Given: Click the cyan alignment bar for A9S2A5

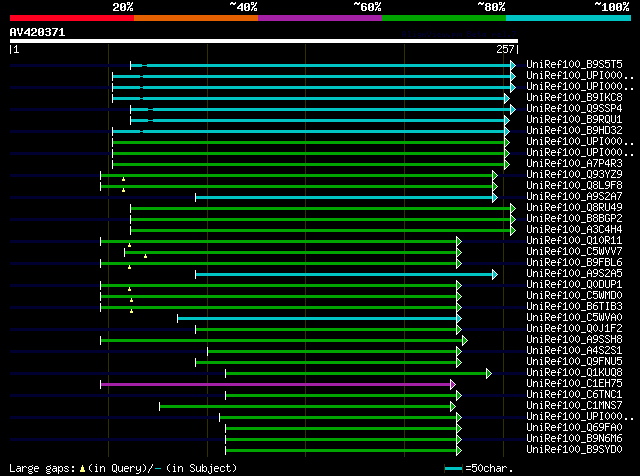Looking at the screenshot, I should point(344,274).
